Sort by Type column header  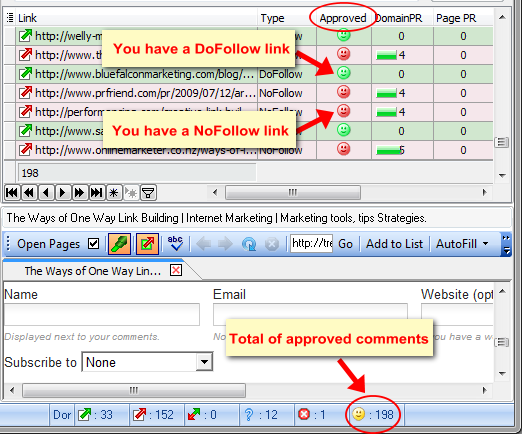tap(287, 18)
